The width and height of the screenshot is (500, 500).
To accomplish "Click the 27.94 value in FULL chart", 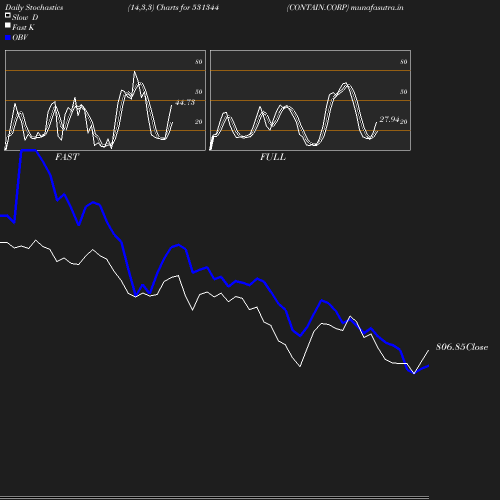I will (389, 119).
